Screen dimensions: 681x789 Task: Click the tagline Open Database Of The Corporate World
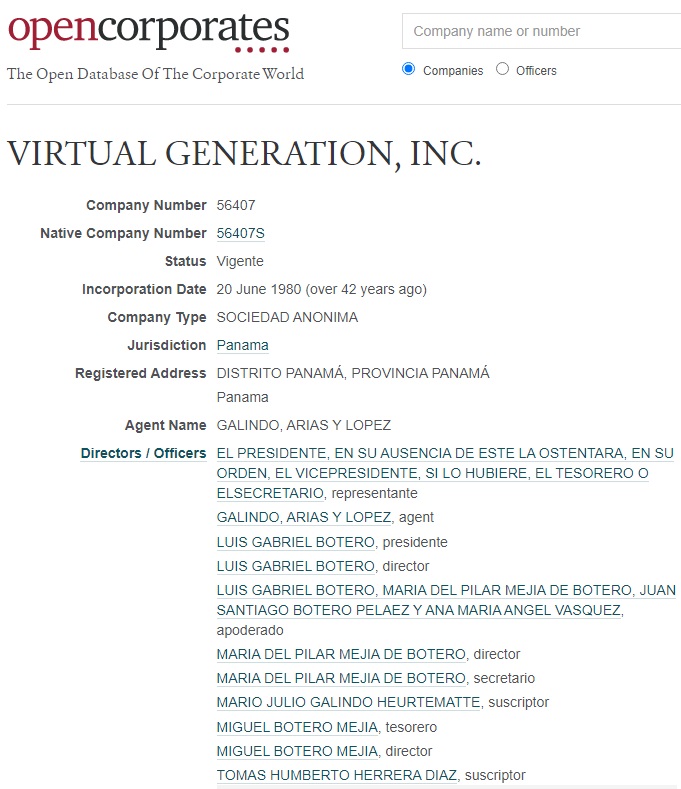pos(156,74)
